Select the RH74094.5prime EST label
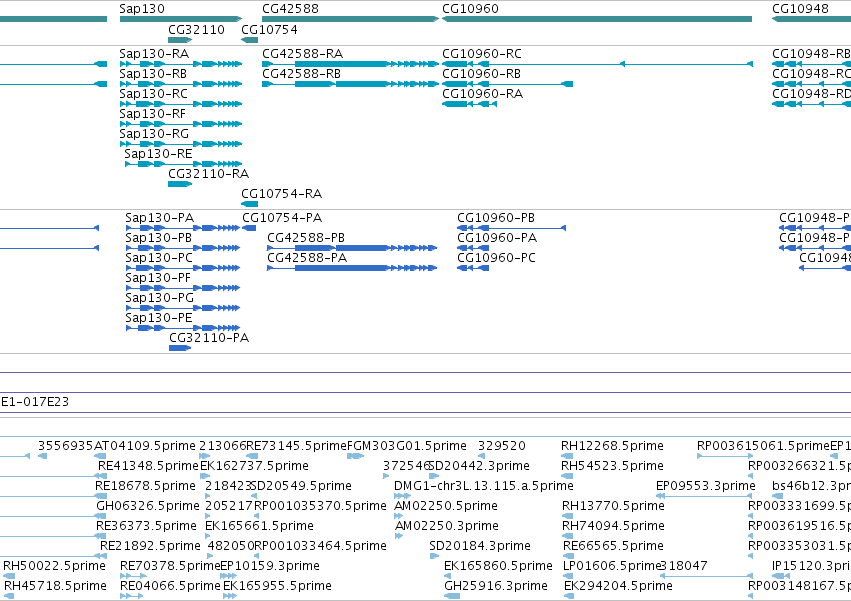 pyautogui.click(x=613, y=526)
